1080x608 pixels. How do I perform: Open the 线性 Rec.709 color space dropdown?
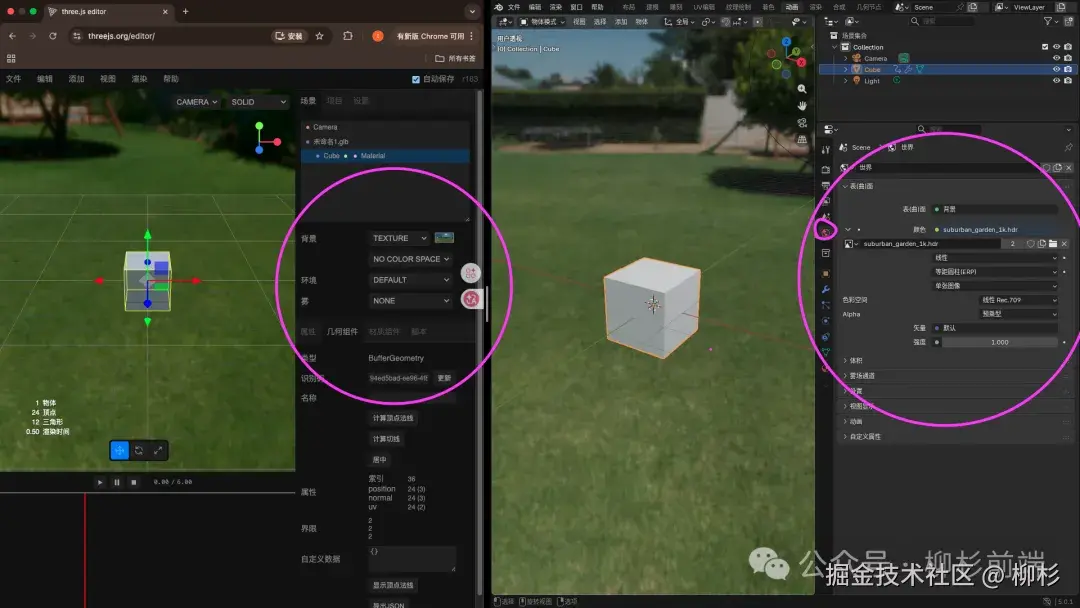[x=1018, y=300]
